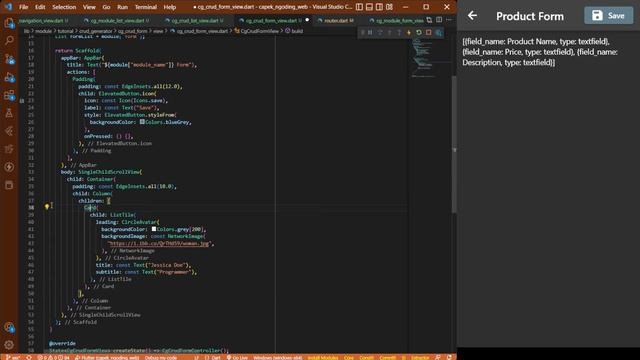Screen dimensions: 640x360
Task: Open the Source Control view
Action: [9, 59]
